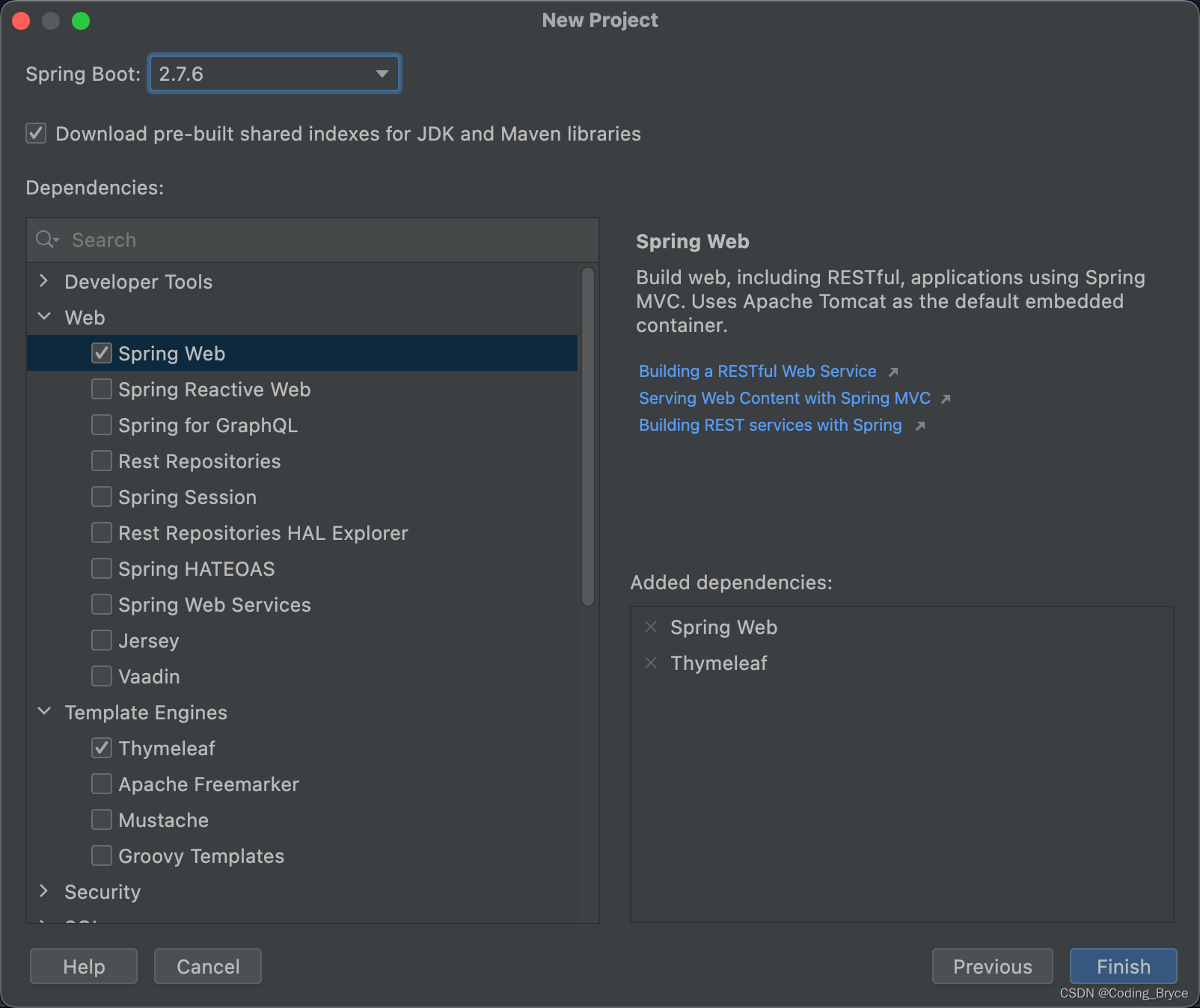Check the Apache Freemarker checkbox
The width and height of the screenshot is (1200, 1008).
pos(102,784)
